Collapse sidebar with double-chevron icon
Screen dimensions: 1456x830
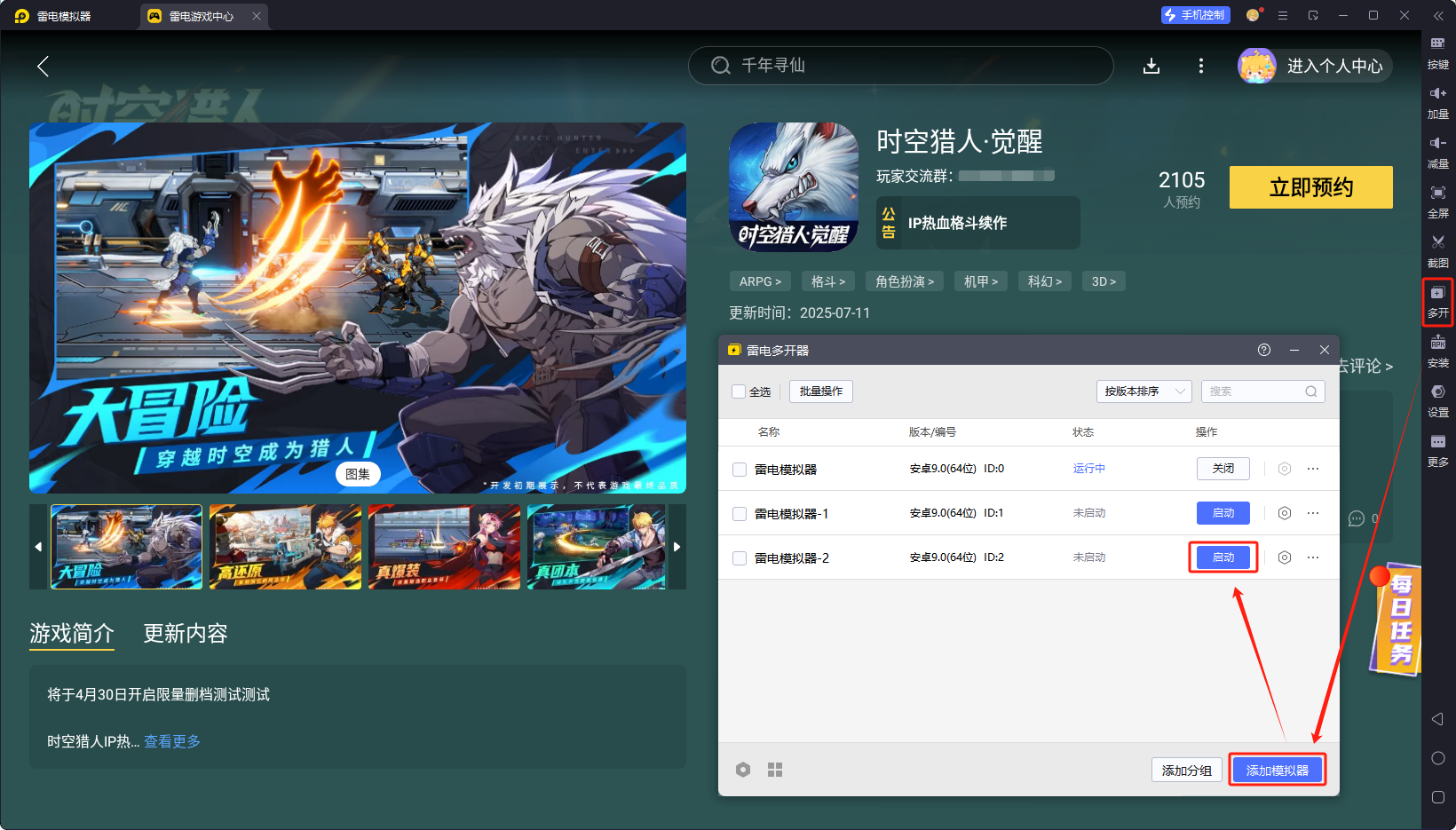(x=1438, y=15)
